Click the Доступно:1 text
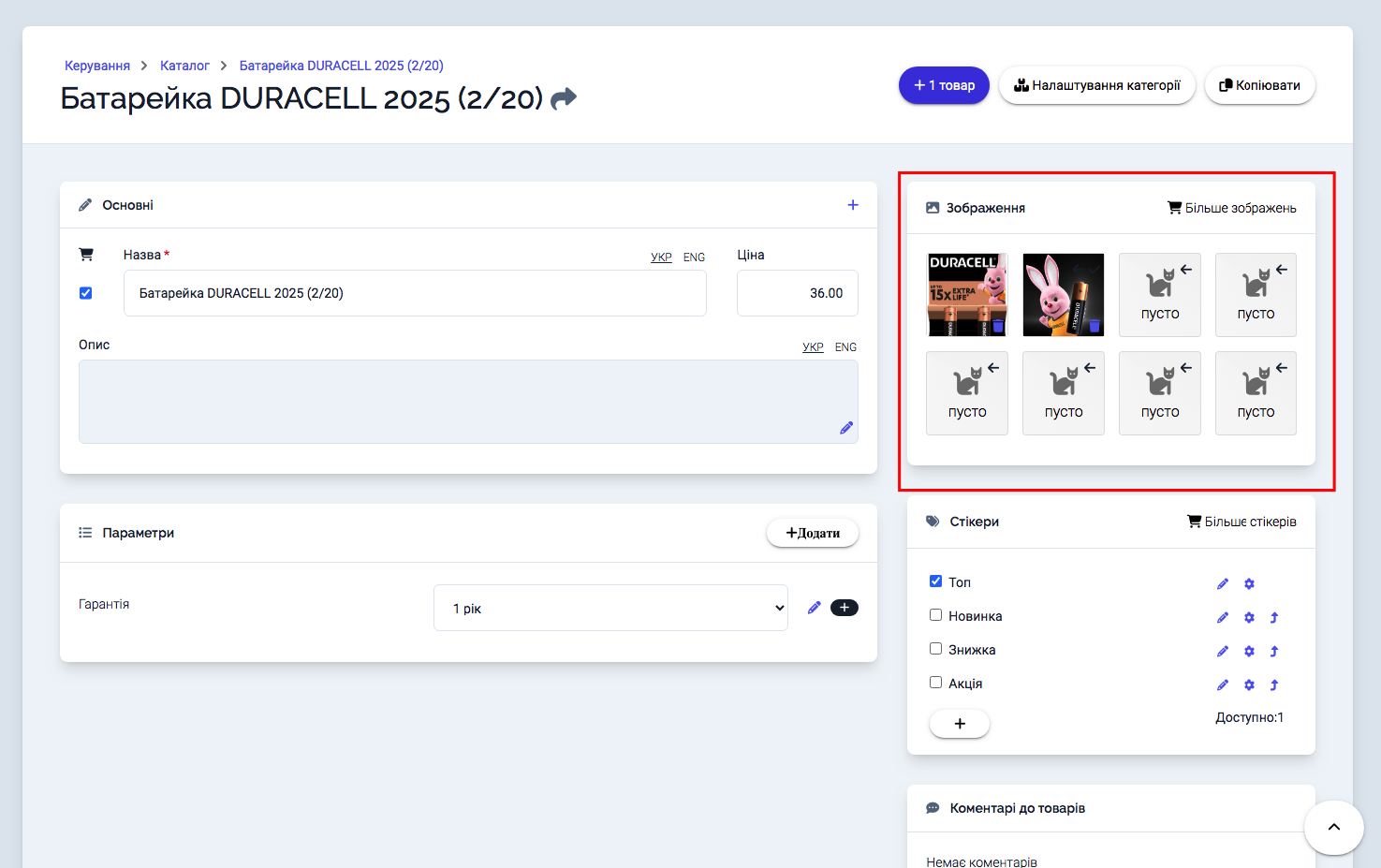The image size is (1381, 868). 1250,717
